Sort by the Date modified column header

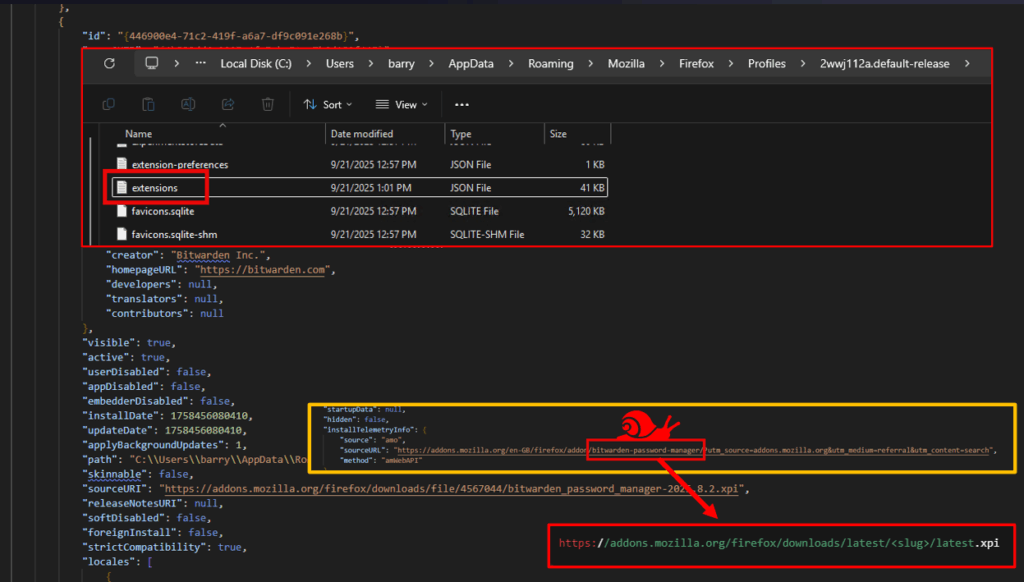coord(362,134)
